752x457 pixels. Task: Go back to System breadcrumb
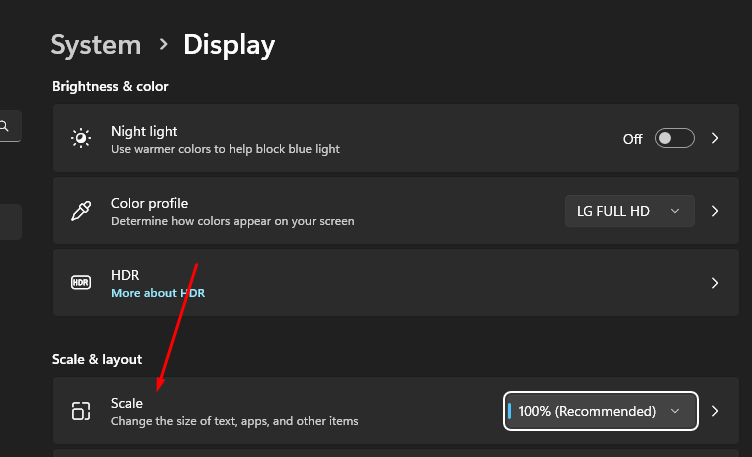96,45
